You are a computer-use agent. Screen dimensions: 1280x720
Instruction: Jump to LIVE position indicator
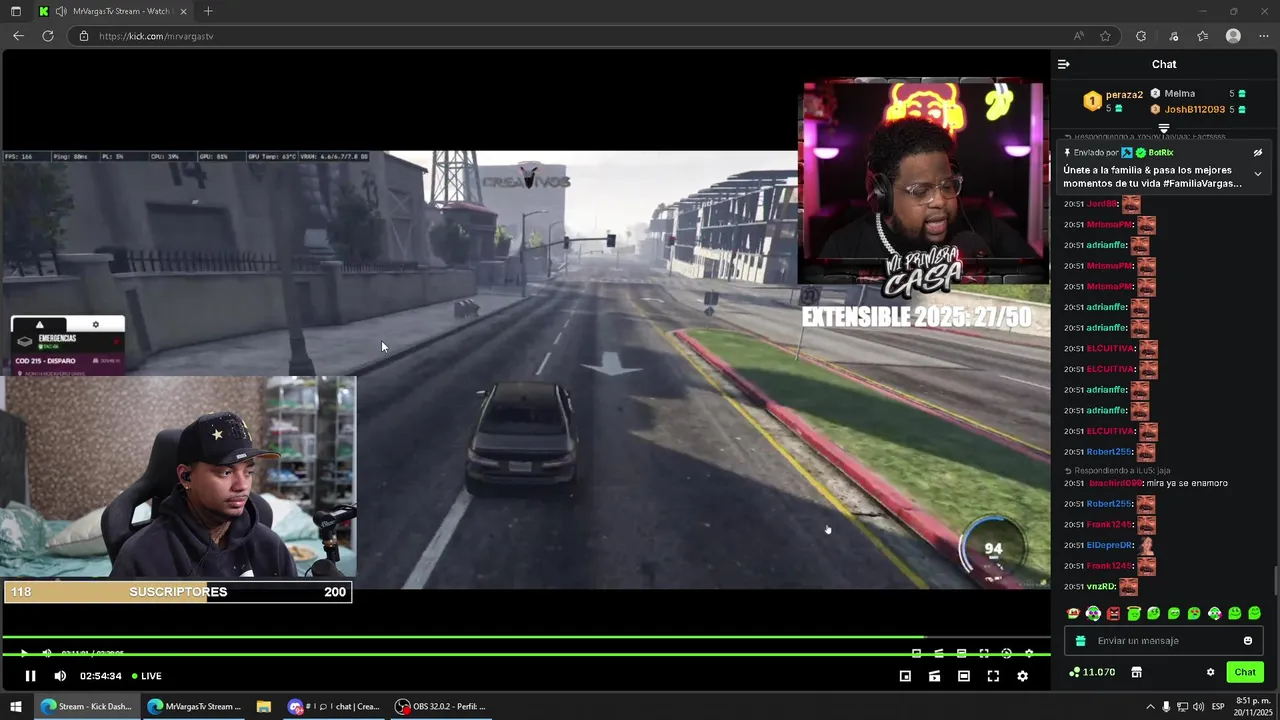(x=146, y=676)
